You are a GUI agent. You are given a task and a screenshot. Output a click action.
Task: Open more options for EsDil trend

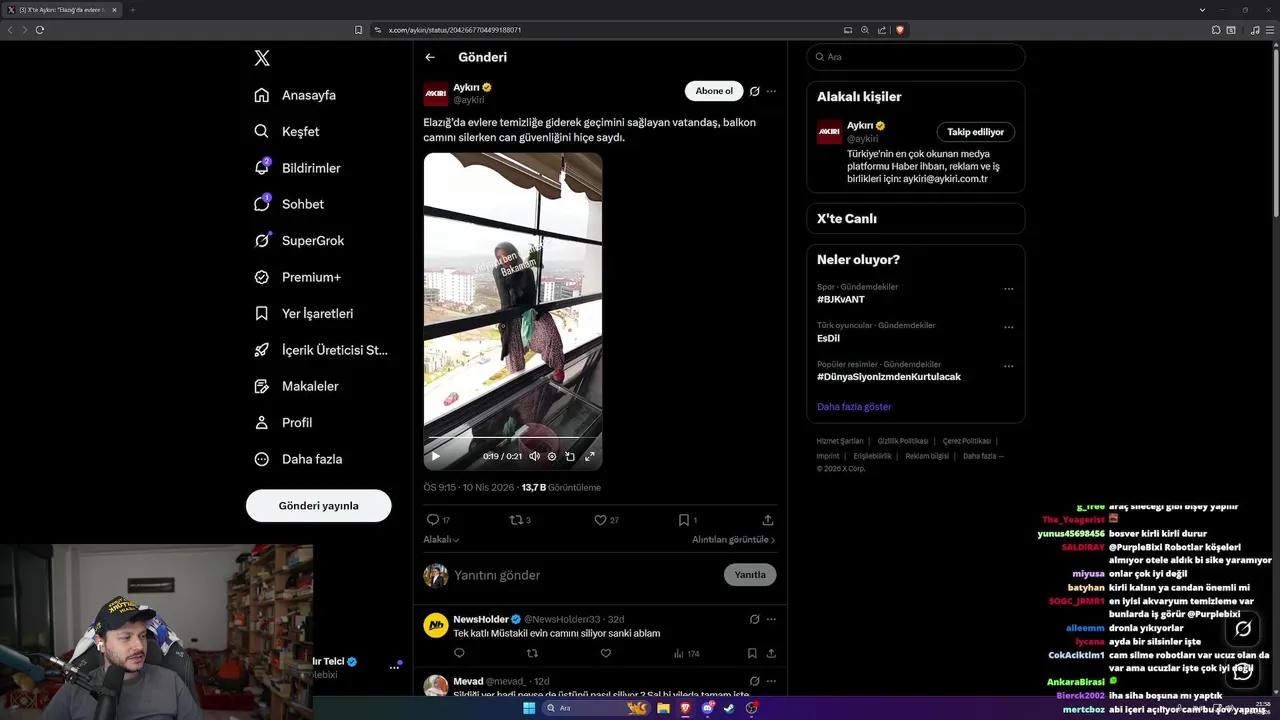coord(1008,327)
